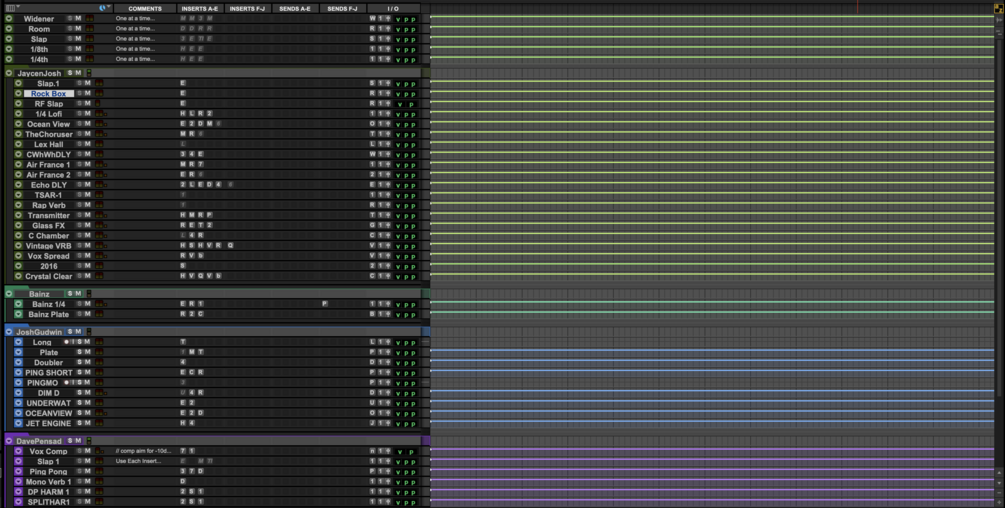Click the level meter on Widener track
1005x508 pixels.
(90, 19)
